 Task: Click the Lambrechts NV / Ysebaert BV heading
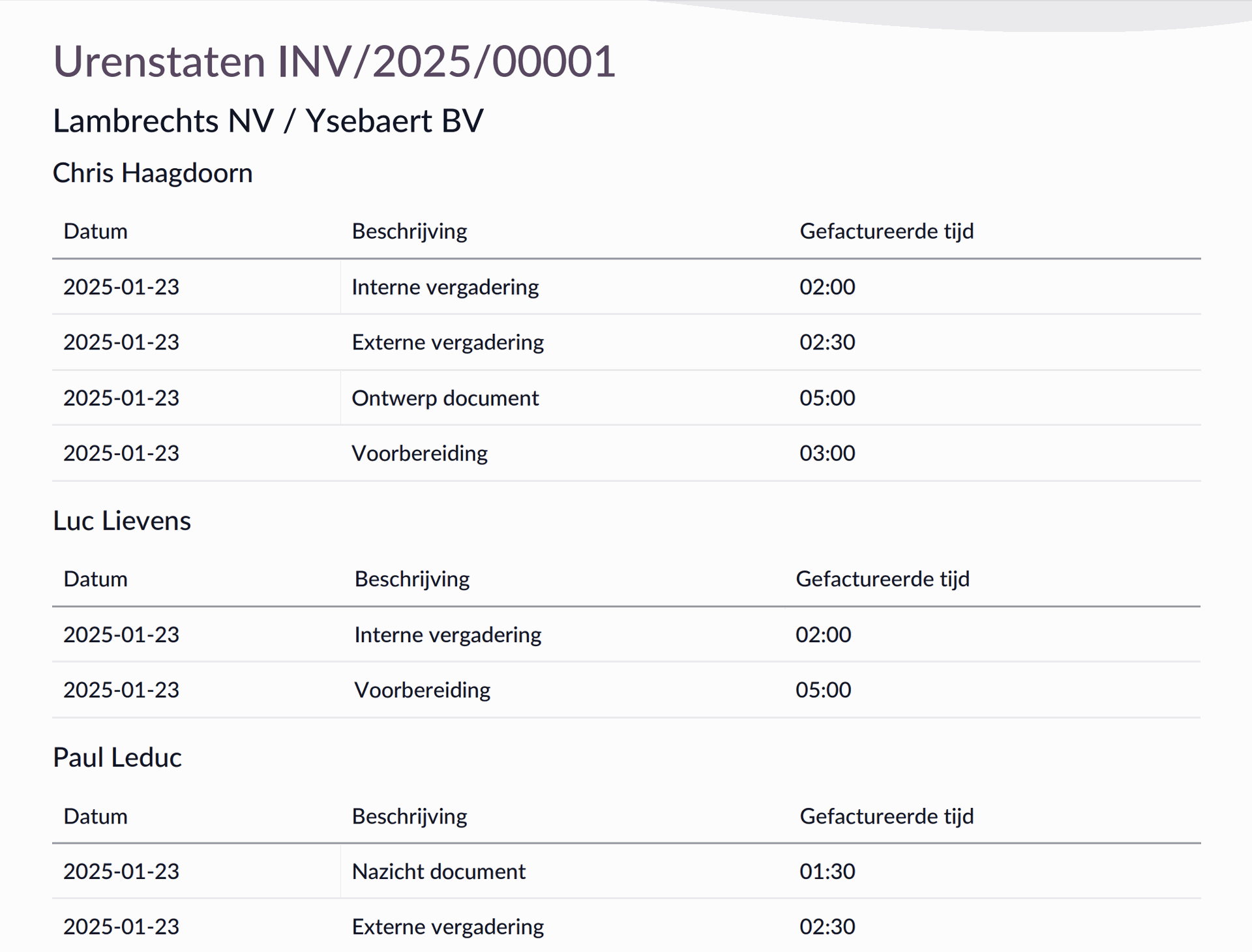(x=268, y=121)
